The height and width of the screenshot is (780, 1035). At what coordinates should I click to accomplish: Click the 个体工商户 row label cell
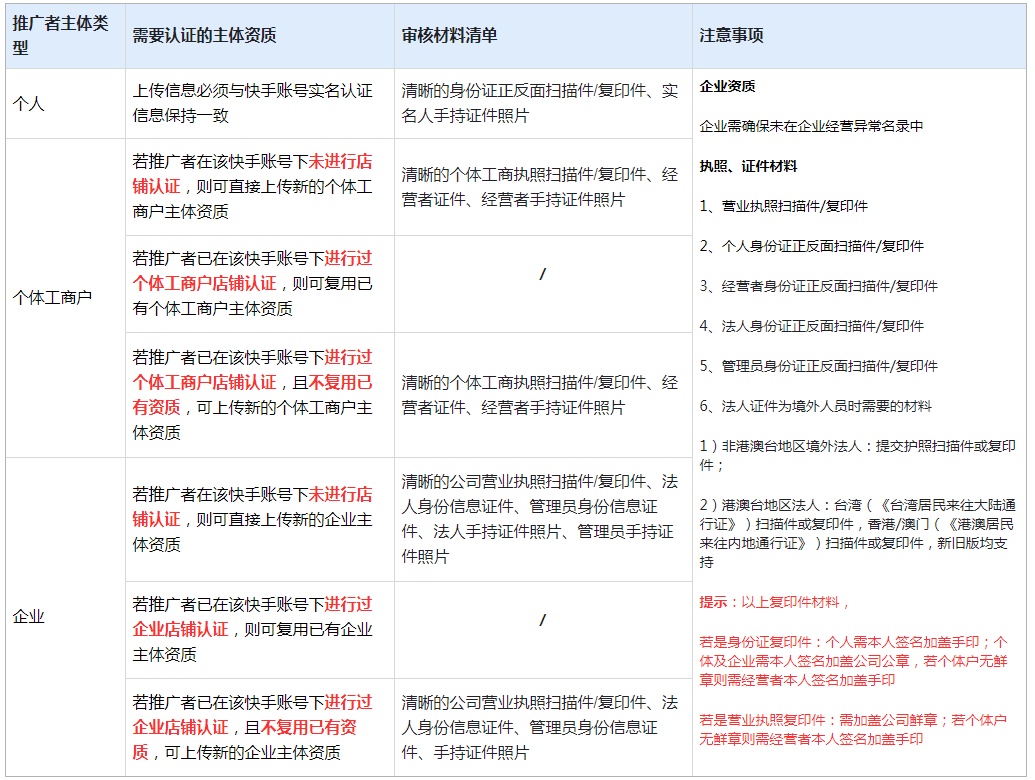65,298
